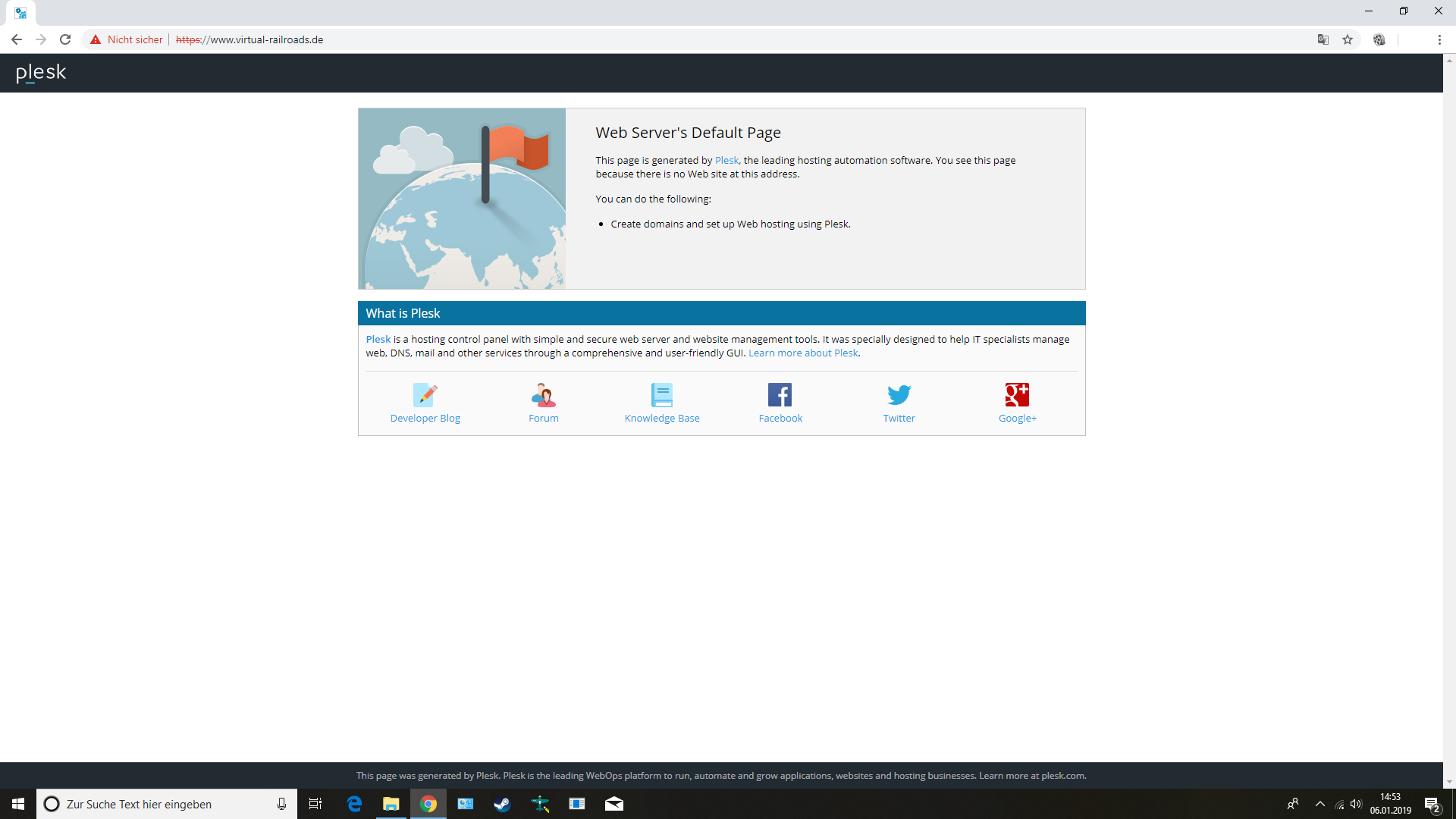This screenshot has width=1456, height=819.
Task: Open the 'Nicht sicher' security warning
Action: pos(127,39)
